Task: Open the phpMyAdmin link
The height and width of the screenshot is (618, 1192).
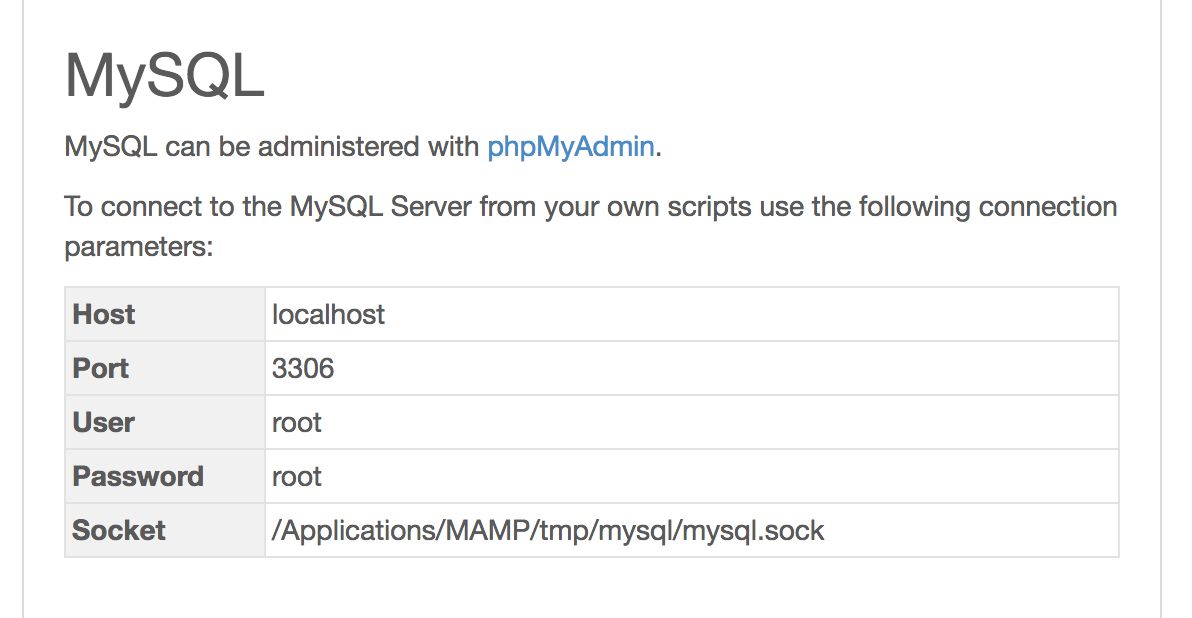Action: [x=570, y=147]
